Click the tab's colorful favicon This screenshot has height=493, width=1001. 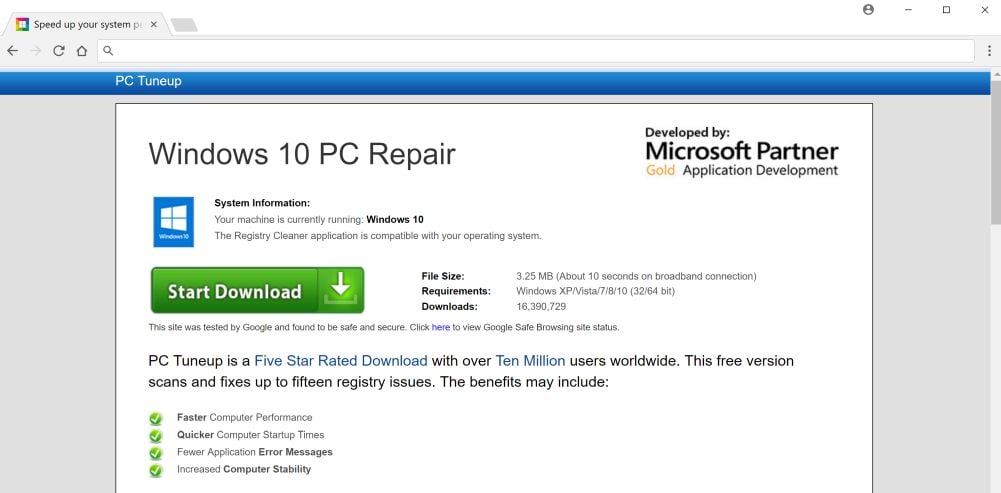point(22,25)
